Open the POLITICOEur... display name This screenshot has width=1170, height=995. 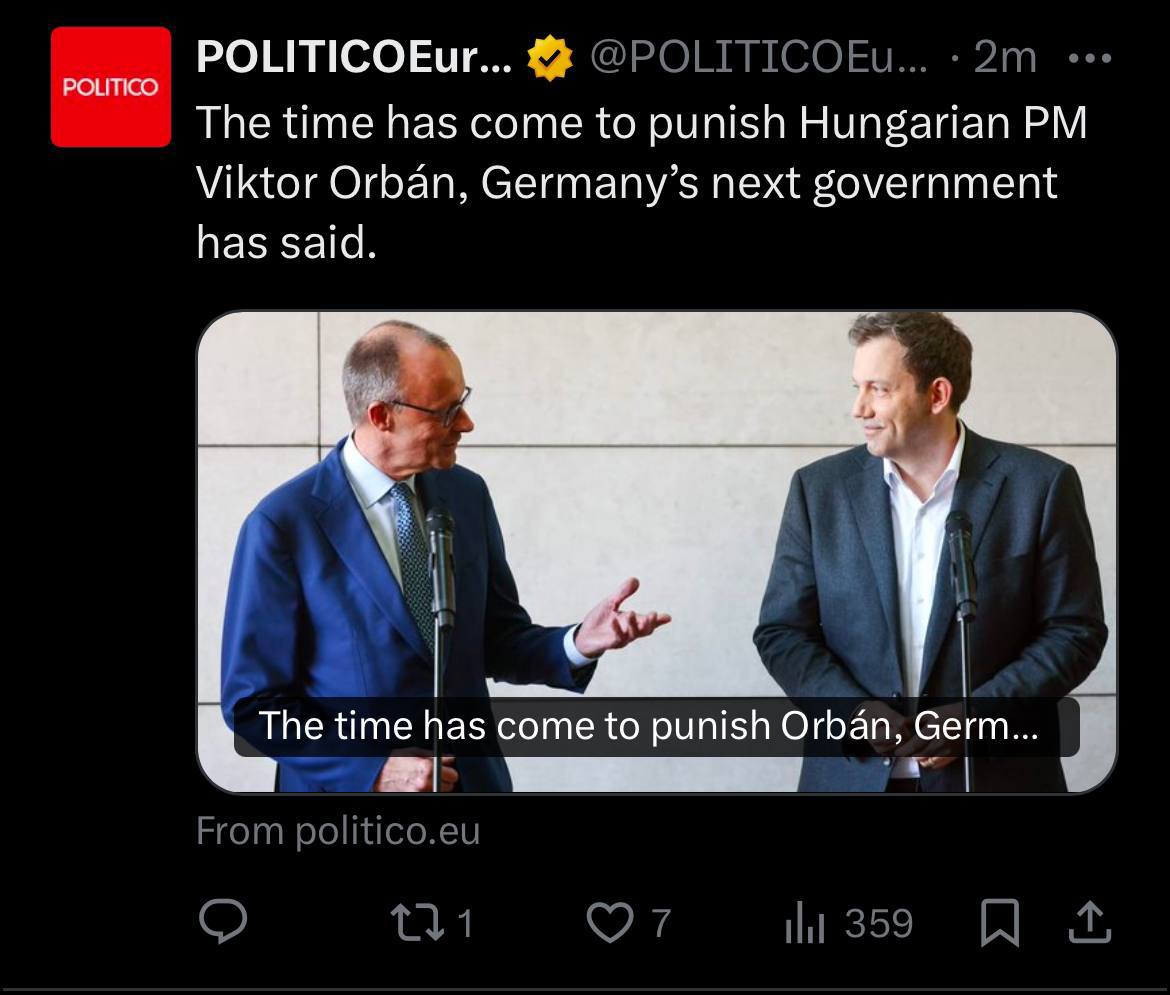[354, 59]
